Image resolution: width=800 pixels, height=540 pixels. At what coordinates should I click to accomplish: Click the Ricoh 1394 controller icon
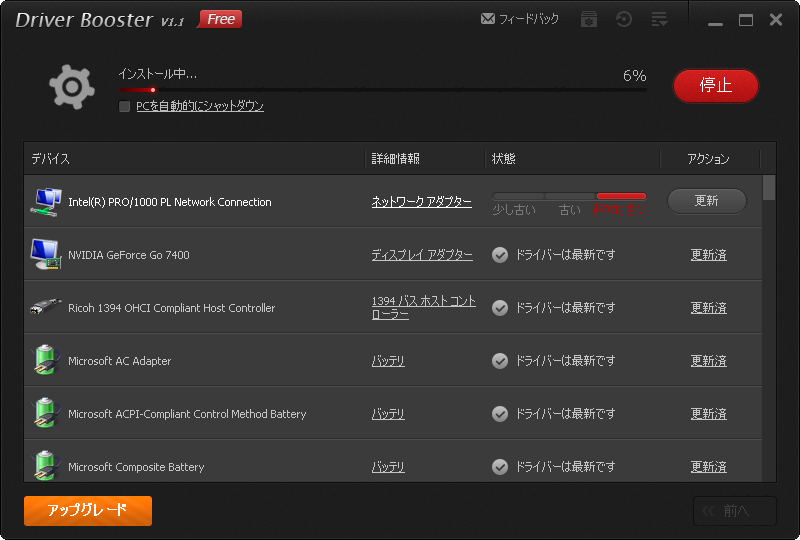point(46,307)
